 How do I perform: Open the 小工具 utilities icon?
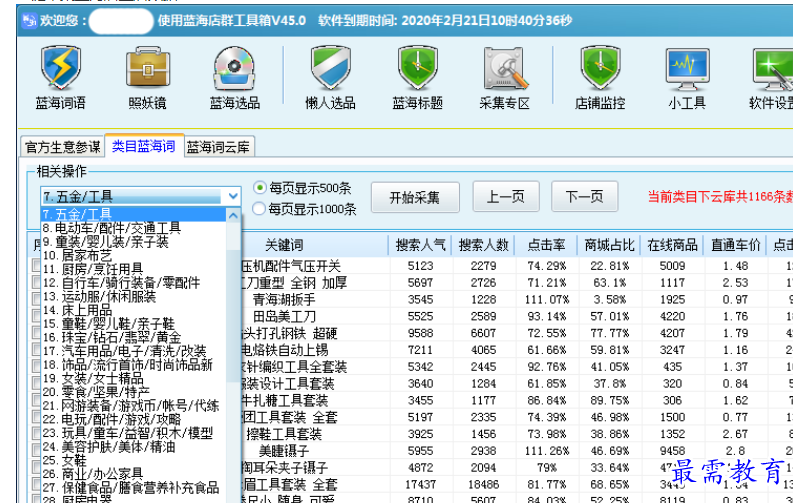pos(687,77)
